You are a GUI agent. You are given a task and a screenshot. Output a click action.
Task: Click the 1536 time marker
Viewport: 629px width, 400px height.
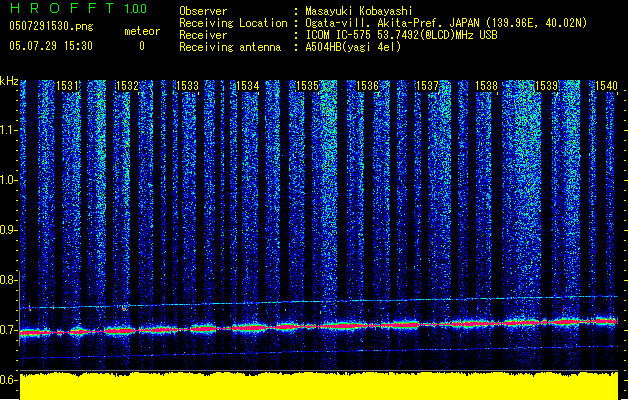click(367, 86)
